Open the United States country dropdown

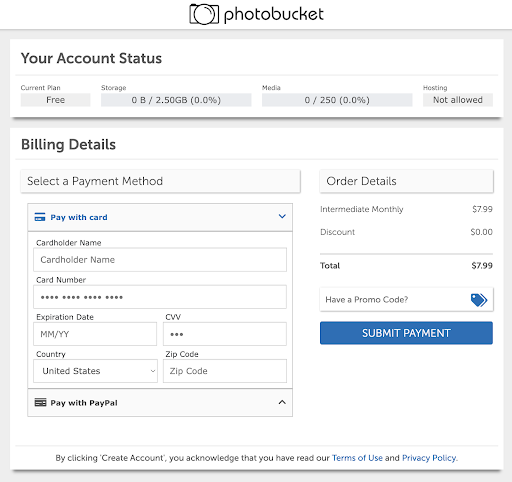[x=95, y=371]
